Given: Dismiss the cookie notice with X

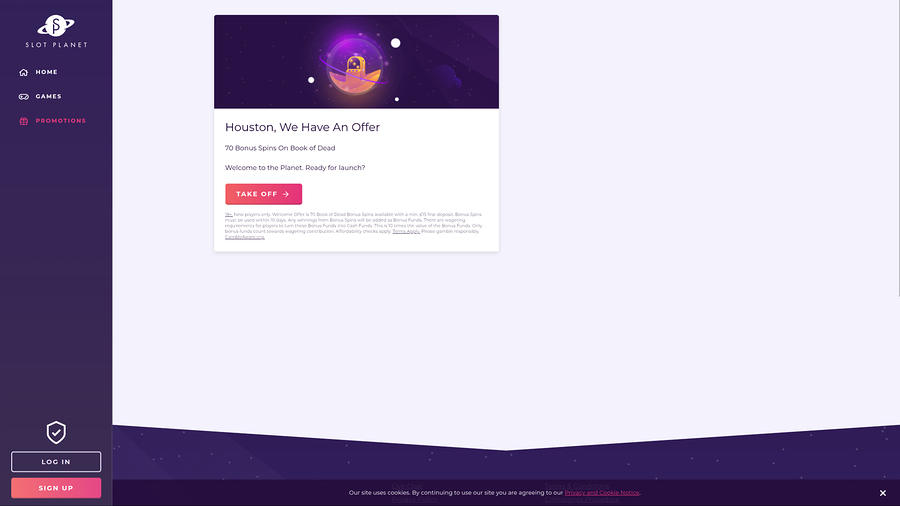Looking at the screenshot, I should (x=883, y=493).
